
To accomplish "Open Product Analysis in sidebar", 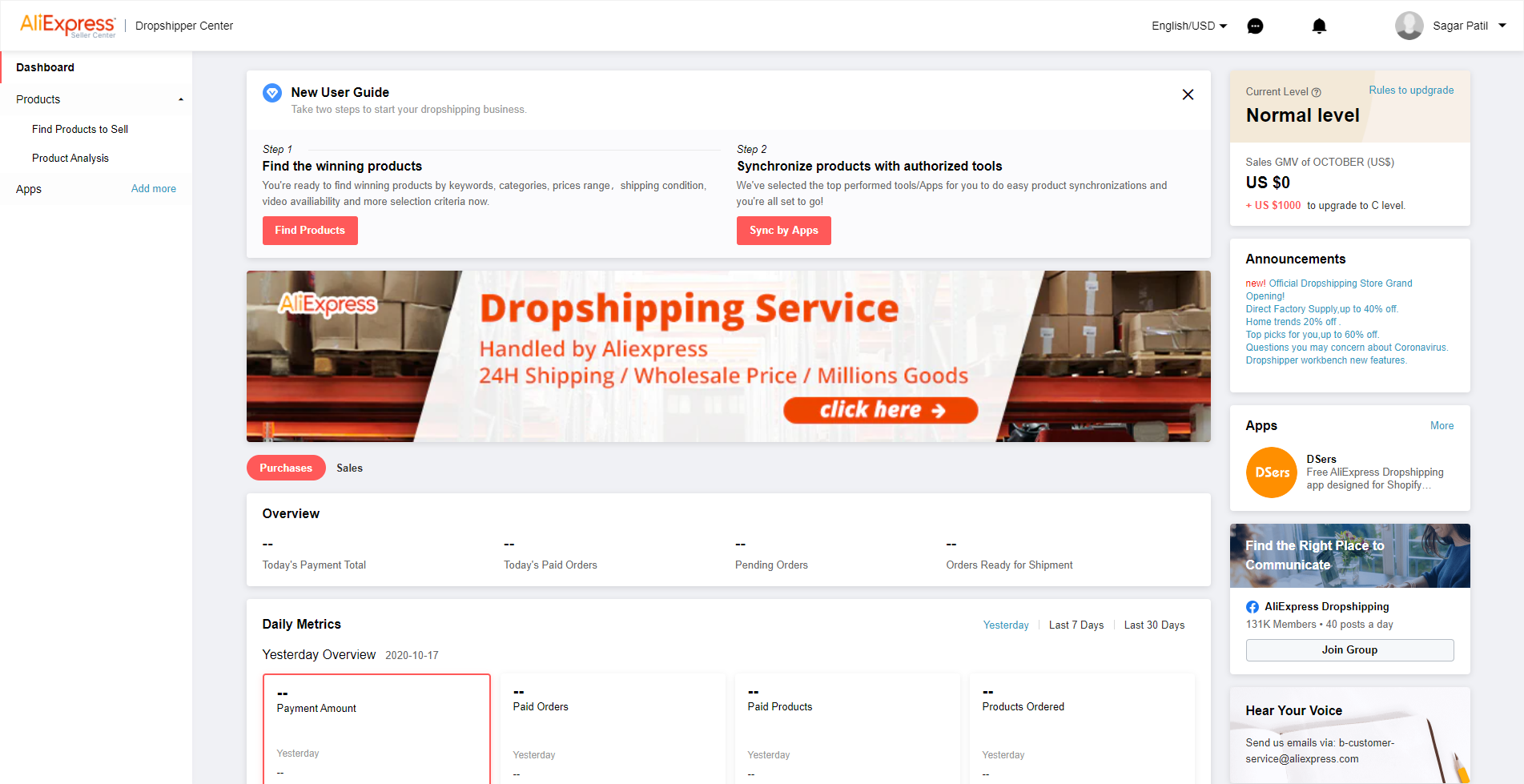I will pos(70,158).
